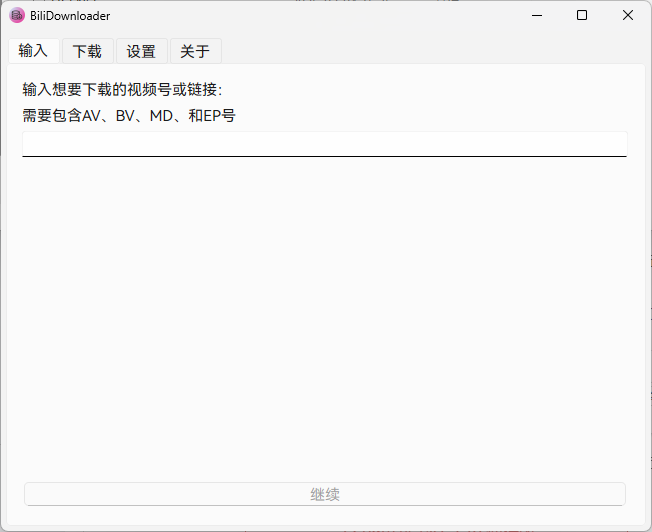Viewport: 652px width, 532px height.
Task: Click the black underline beneath the input field
Action: pos(324,156)
